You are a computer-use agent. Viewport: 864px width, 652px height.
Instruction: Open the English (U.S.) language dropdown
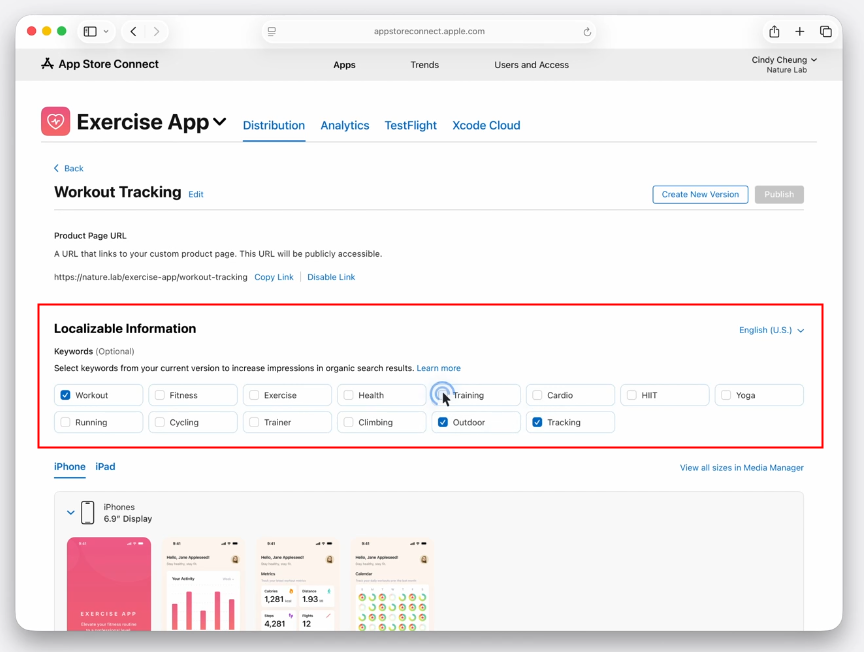(771, 330)
